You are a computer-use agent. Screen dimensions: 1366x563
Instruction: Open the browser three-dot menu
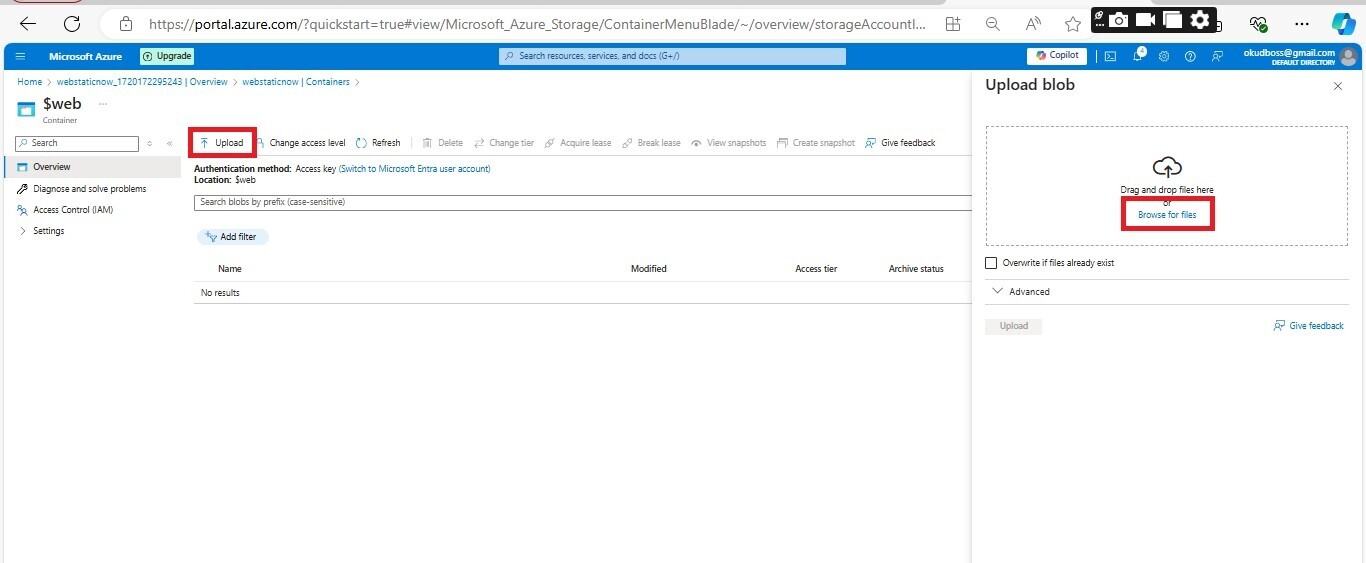click(1301, 23)
